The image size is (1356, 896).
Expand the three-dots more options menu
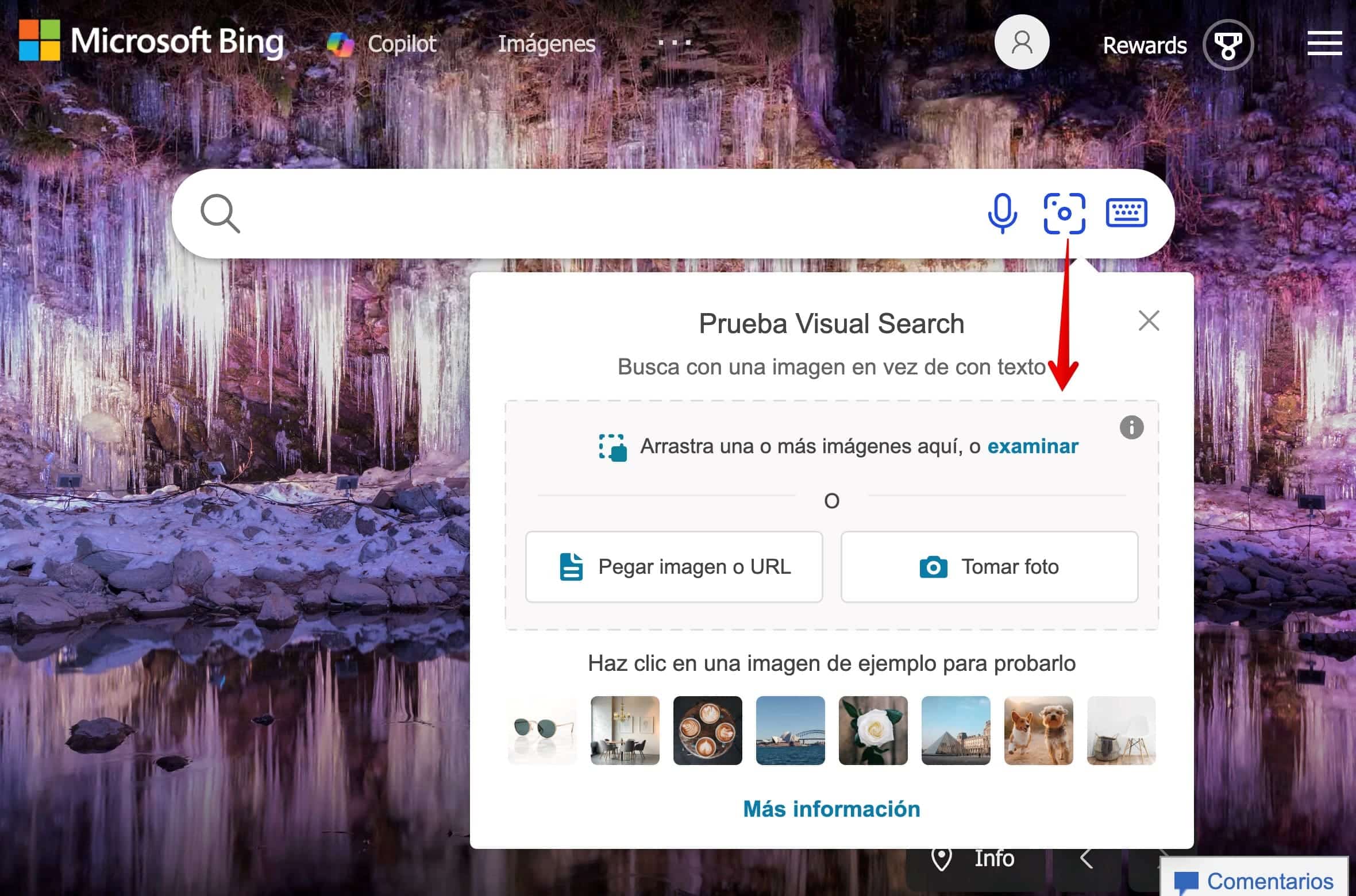tap(675, 43)
